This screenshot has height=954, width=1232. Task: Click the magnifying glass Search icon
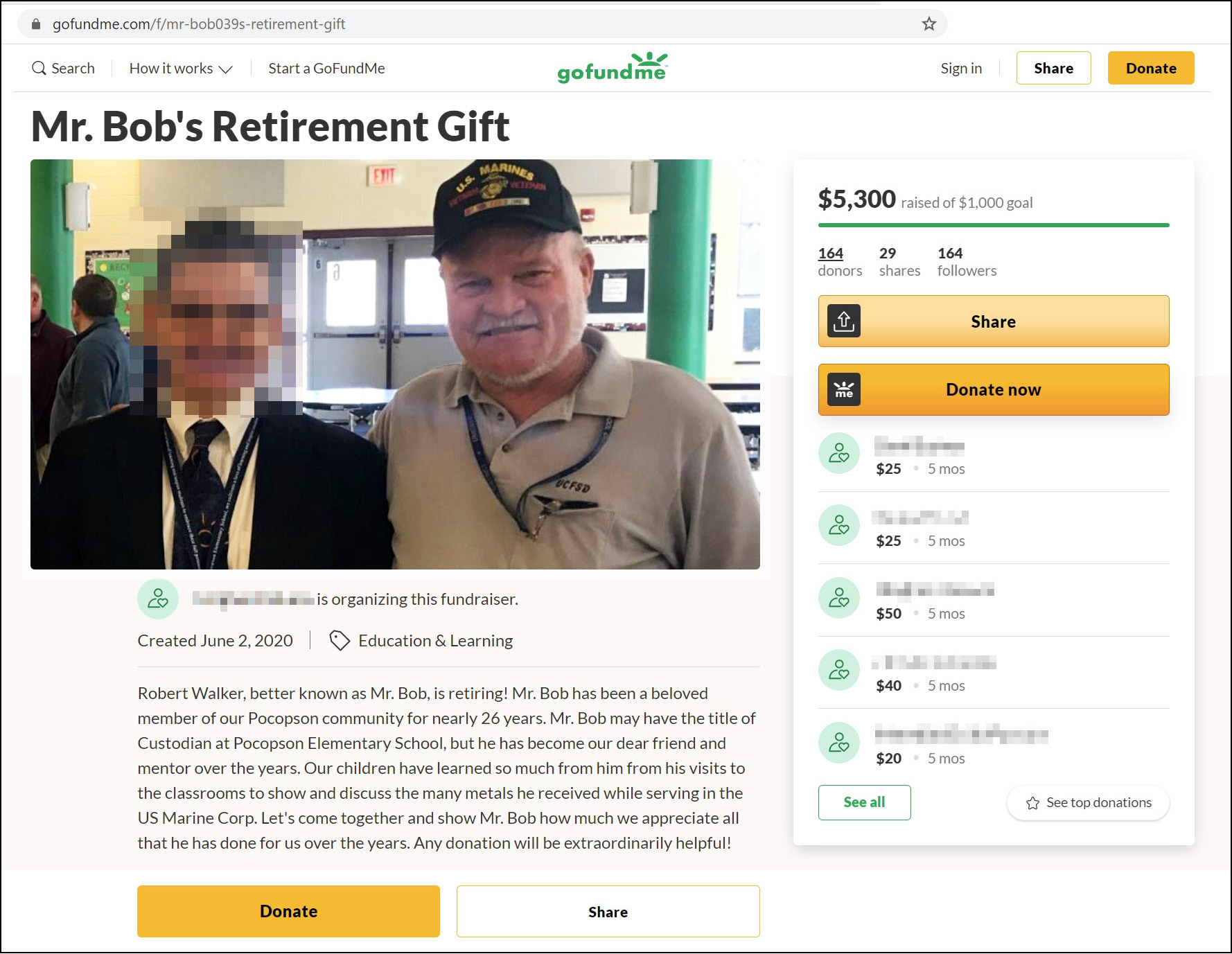[x=39, y=69]
